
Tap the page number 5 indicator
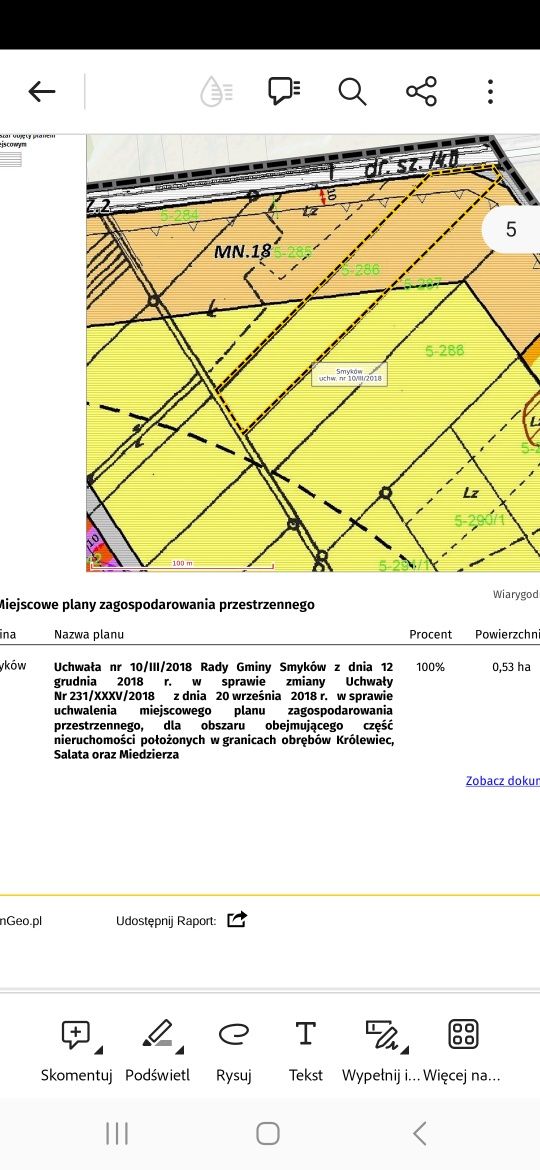coord(511,229)
